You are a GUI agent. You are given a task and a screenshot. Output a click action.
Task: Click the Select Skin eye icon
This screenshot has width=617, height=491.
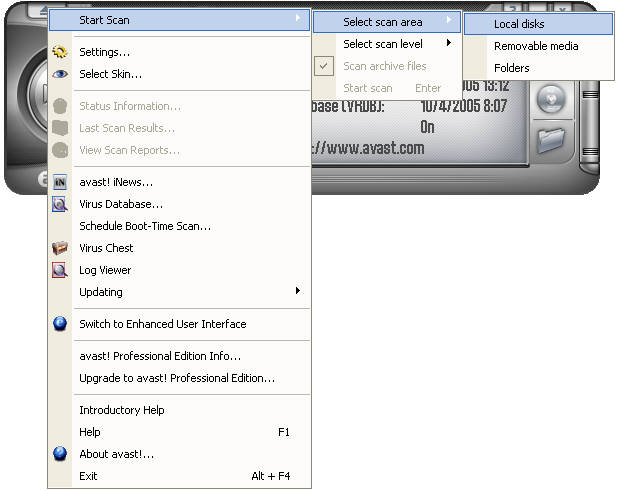pos(60,74)
